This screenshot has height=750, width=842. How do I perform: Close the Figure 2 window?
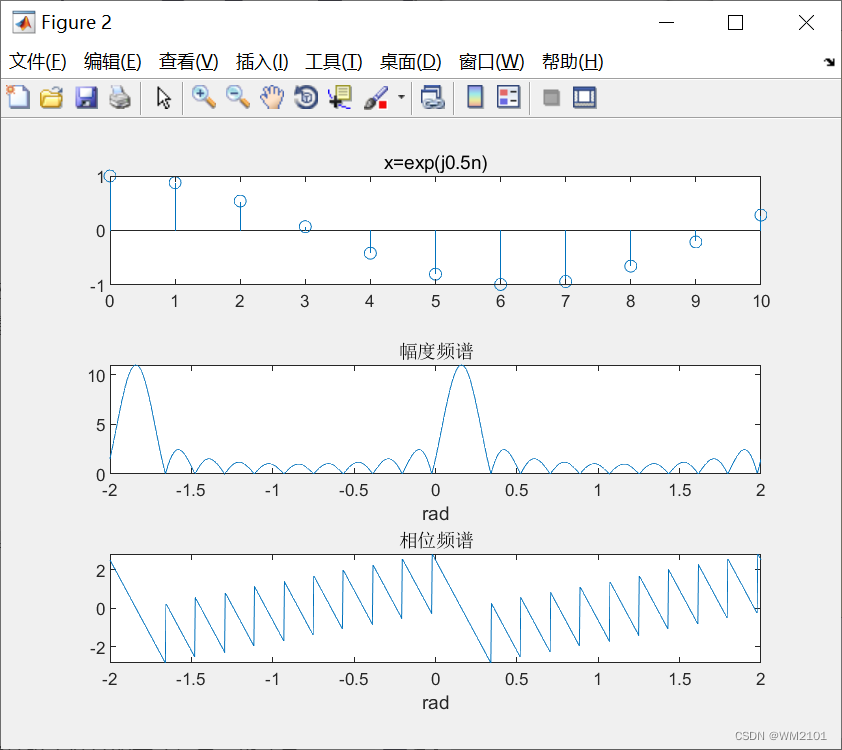(x=806, y=23)
